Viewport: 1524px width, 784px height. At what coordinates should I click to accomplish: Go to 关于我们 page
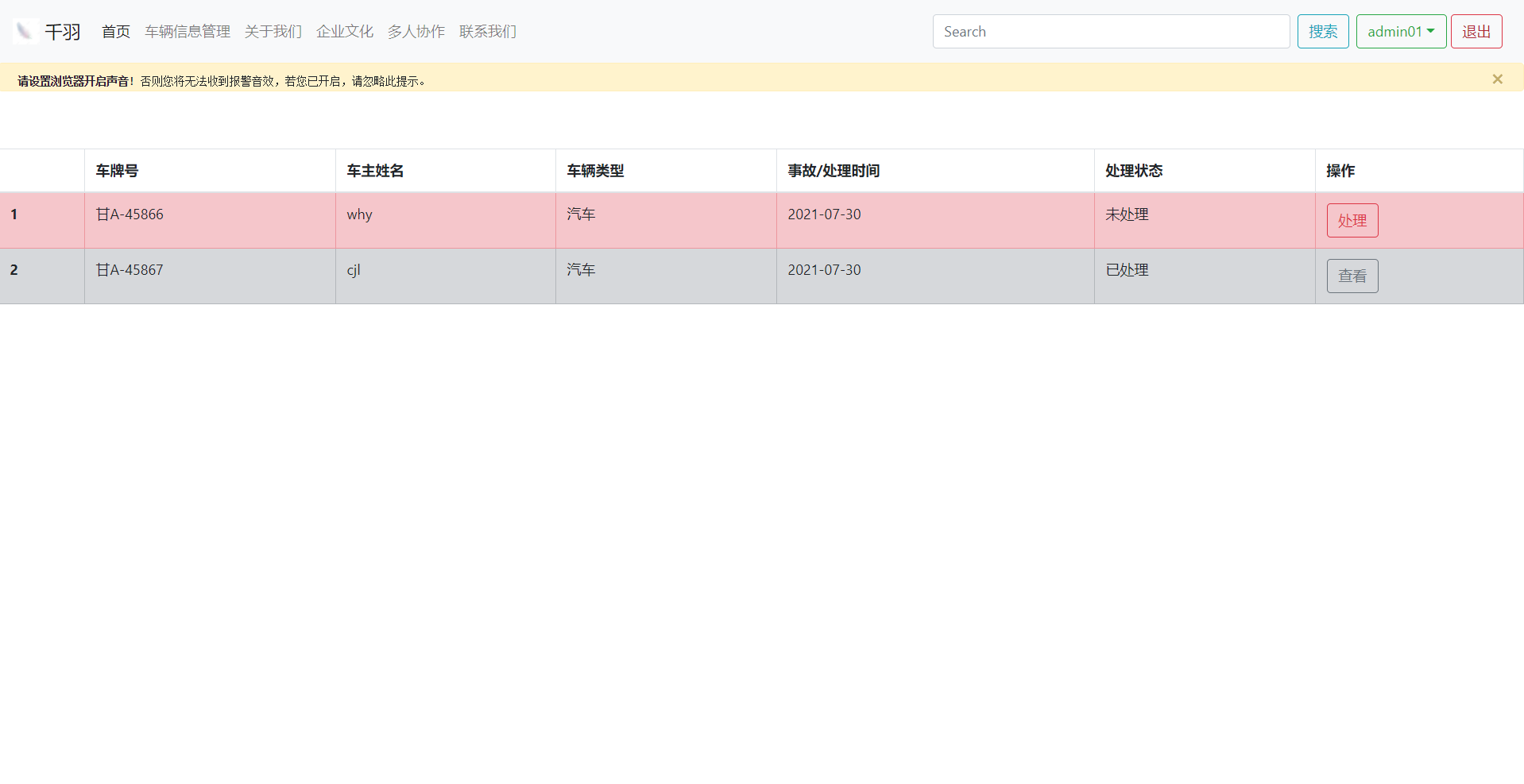(x=273, y=32)
